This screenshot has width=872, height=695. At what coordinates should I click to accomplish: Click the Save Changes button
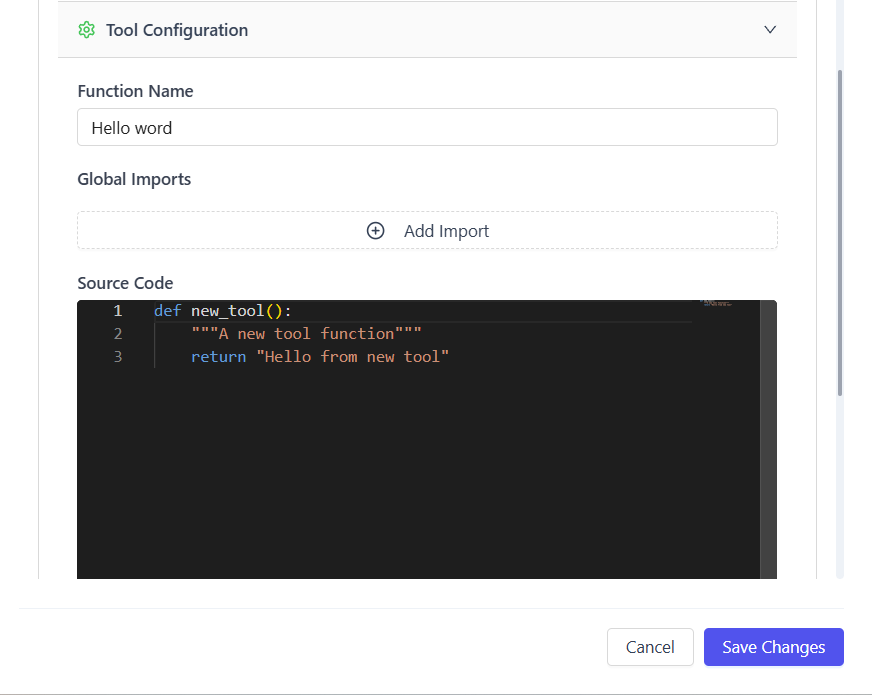[x=773, y=647]
